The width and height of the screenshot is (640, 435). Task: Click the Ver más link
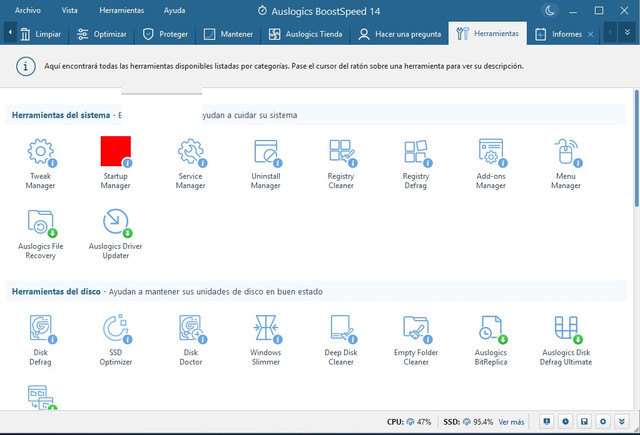pyautogui.click(x=511, y=422)
